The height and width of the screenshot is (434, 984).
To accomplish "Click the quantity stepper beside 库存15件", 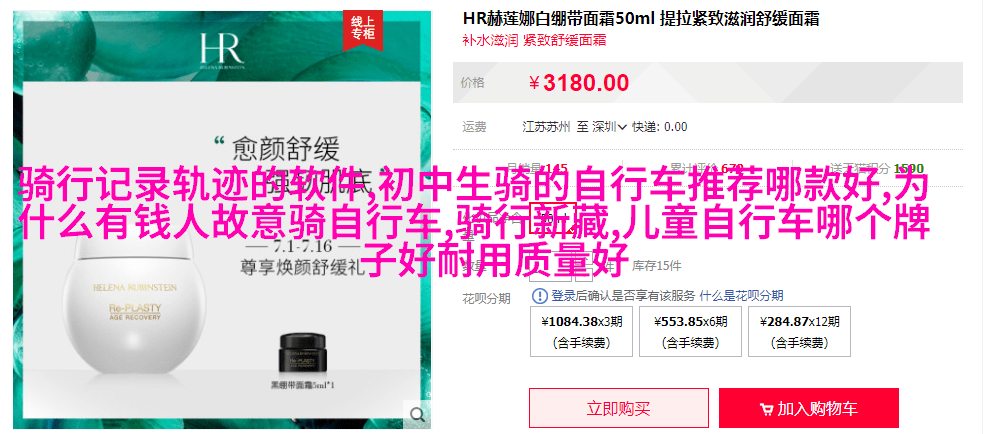I will [561, 266].
